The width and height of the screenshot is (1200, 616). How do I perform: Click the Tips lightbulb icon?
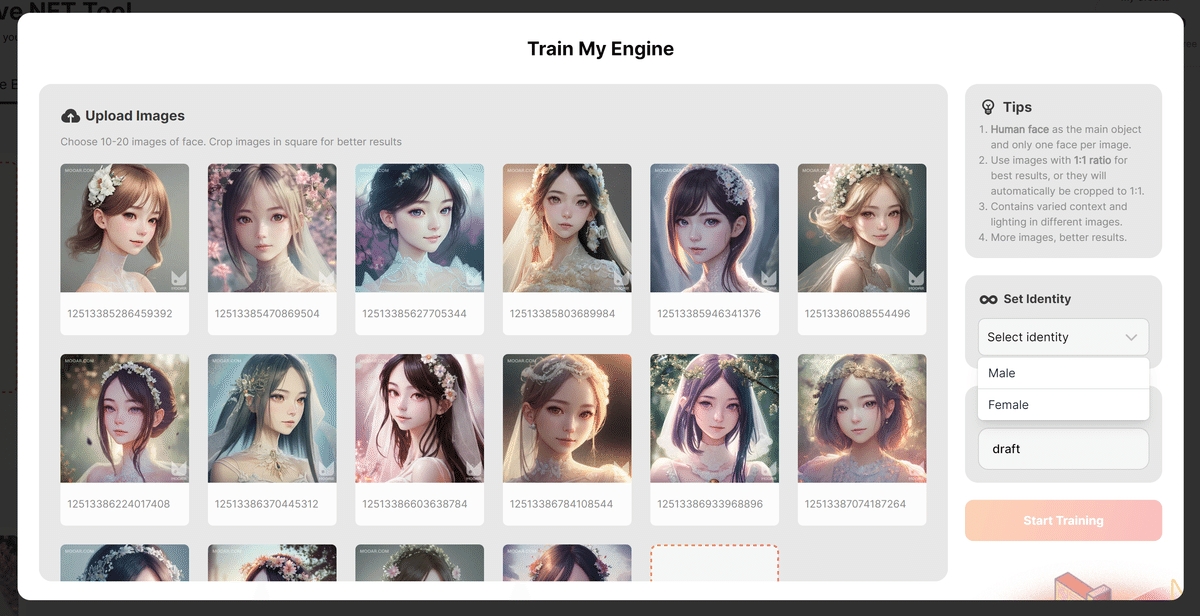pos(988,107)
